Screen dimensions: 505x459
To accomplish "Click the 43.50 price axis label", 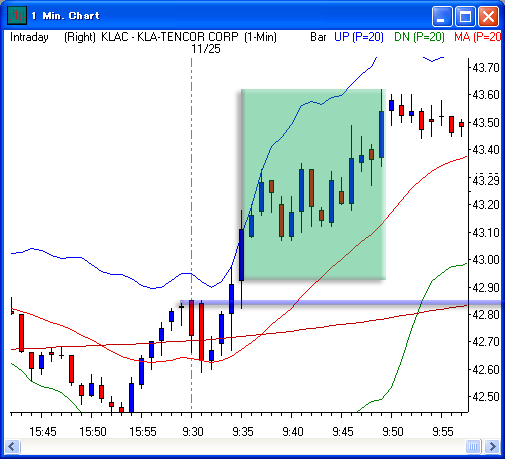I will [x=486, y=123].
